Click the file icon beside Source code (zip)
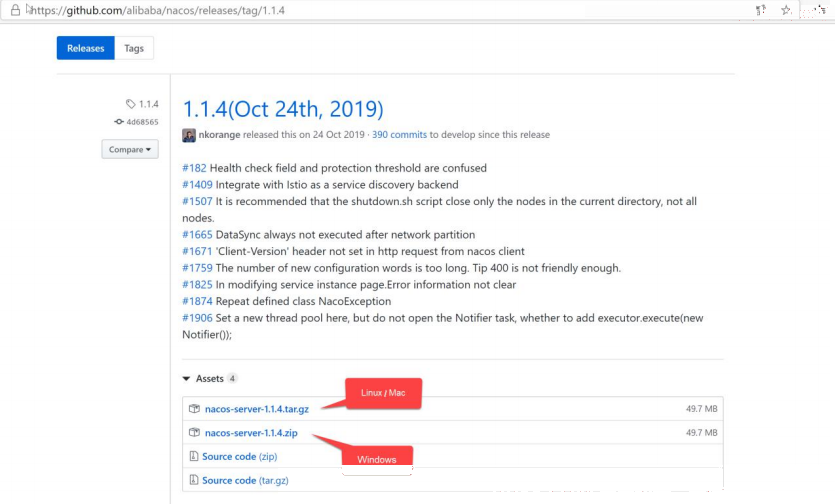 click(194, 456)
